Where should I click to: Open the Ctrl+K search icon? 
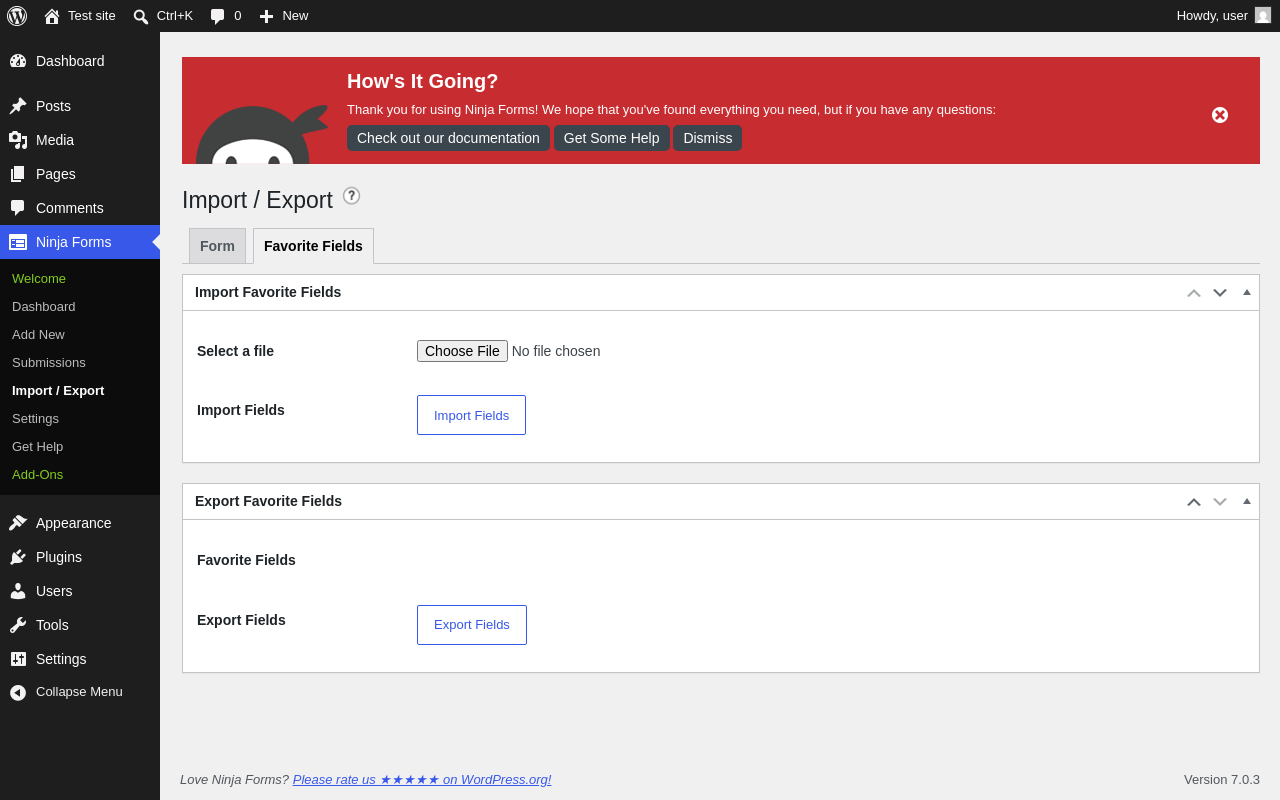pyautogui.click(x=141, y=16)
